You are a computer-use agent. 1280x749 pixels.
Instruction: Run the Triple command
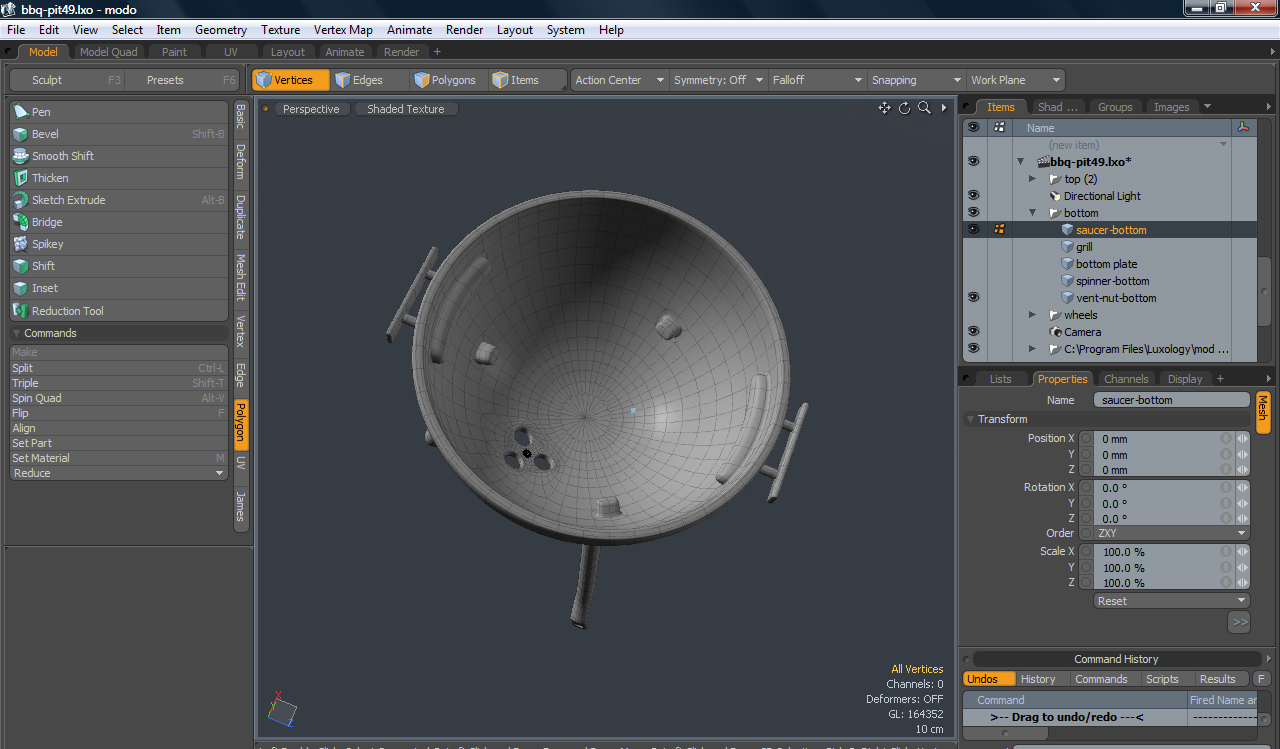point(119,383)
